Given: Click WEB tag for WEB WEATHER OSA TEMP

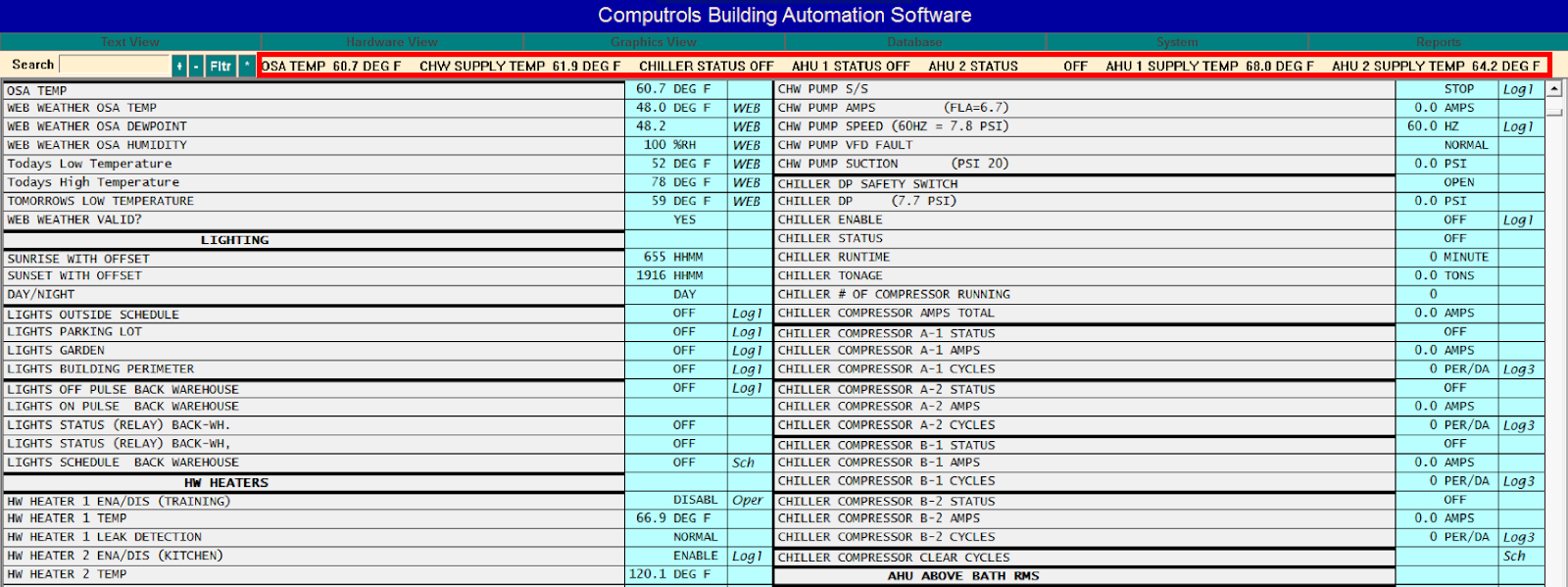Looking at the screenshot, I should pos(747,108).
